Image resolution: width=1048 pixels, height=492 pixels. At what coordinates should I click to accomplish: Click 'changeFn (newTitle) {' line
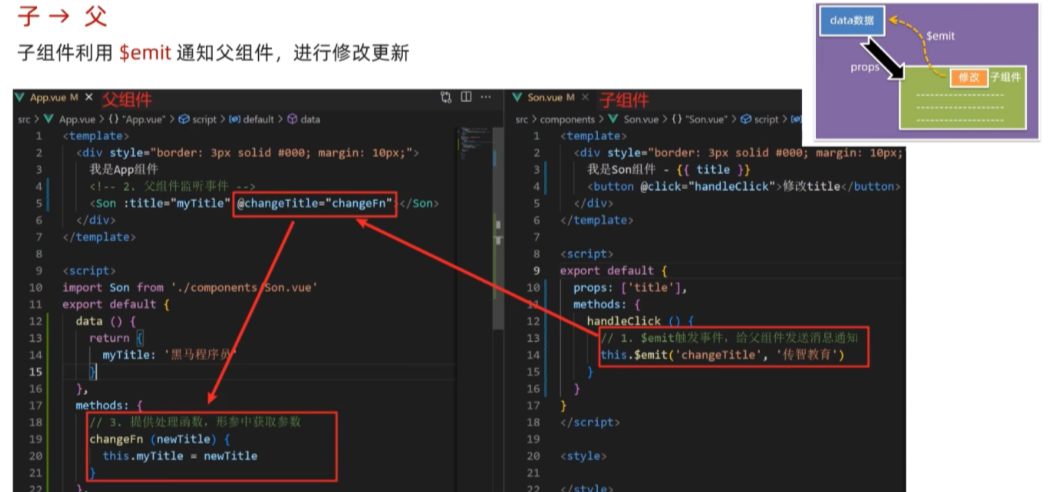coord(160,439)
